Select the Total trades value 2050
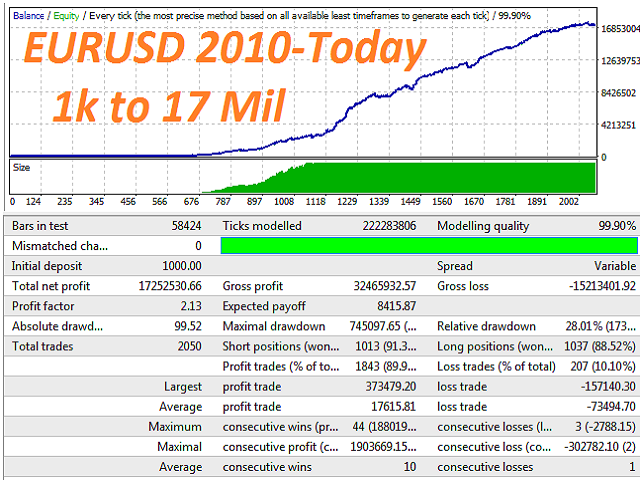This screenshot has width=640, height=480. 186,346
